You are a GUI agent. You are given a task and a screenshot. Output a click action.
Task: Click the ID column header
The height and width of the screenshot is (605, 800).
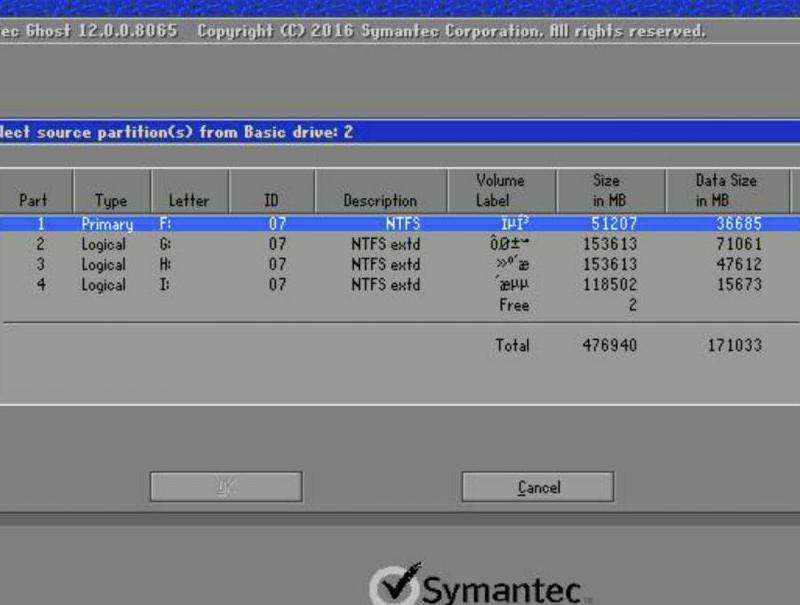coord(272,191)
